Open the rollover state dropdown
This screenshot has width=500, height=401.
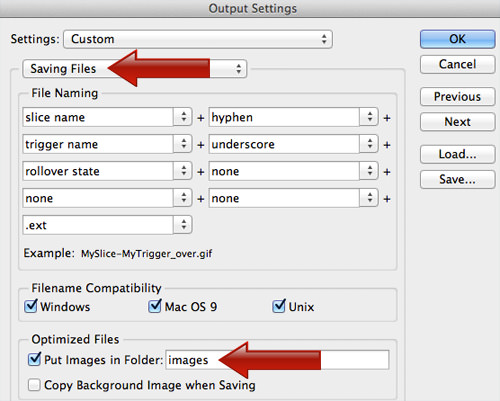pyautogui.click(x=107, y=171)
